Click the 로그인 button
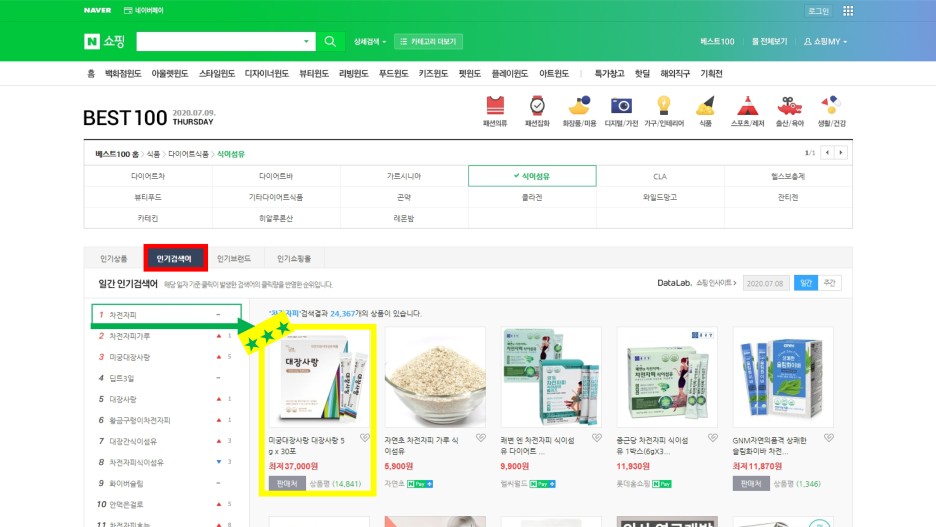Image resolution: width=936 pixels, height=527 pixels. click(x=818, y=11)
